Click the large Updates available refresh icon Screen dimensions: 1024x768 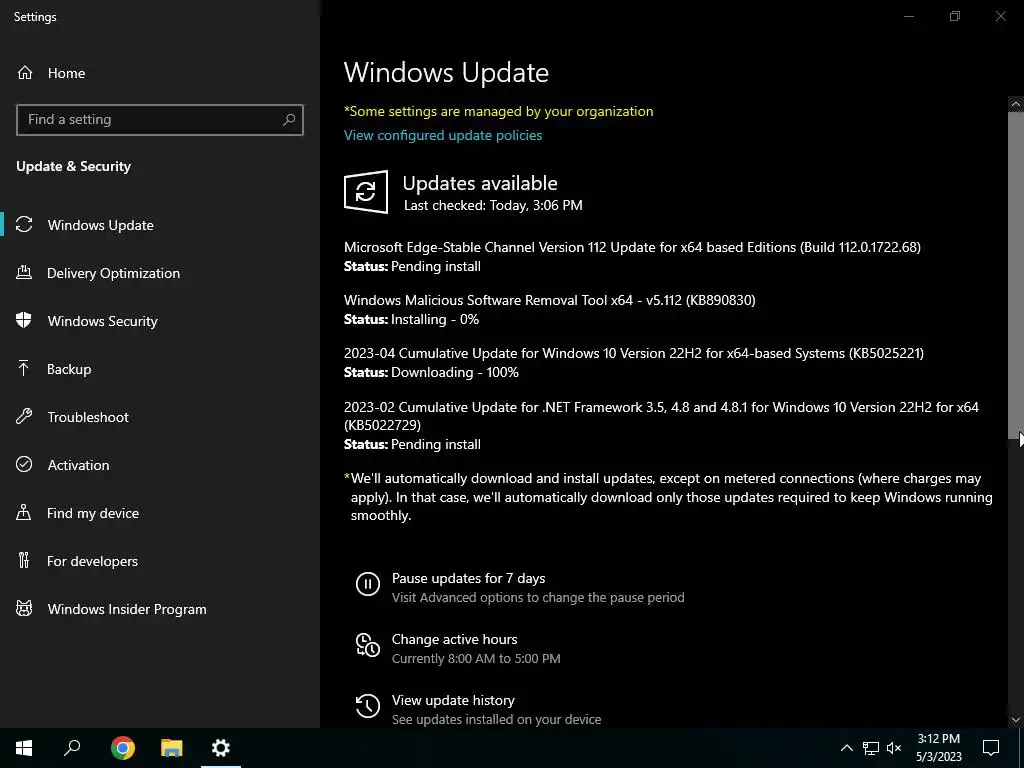(366, 191)
